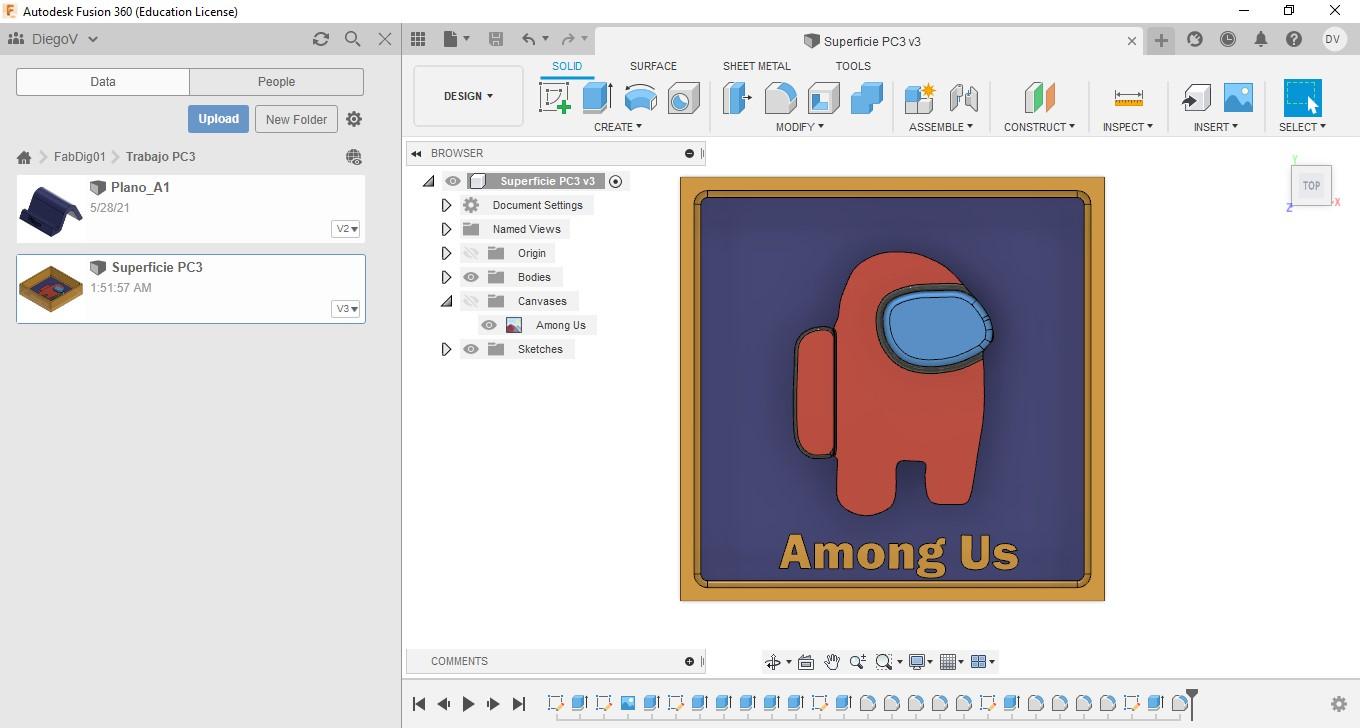Image resolution: width=1360 pixels, height=728 pixels.
Task: Redo the last action
Action: [568, 39]
